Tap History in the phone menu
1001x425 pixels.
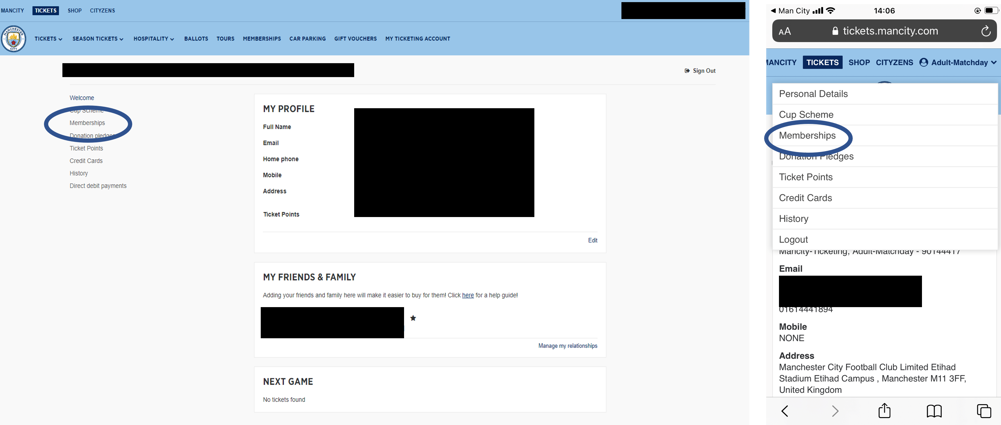click(885, 219)
